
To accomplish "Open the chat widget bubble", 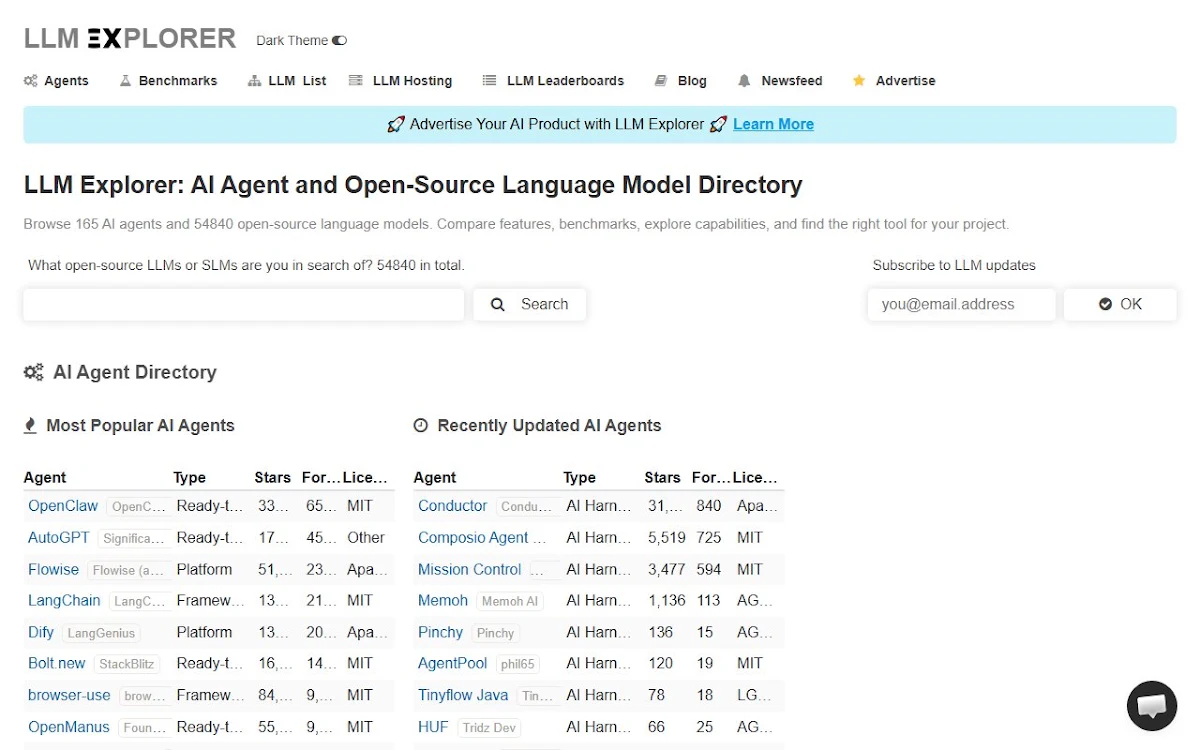I will click(1151, 706).
